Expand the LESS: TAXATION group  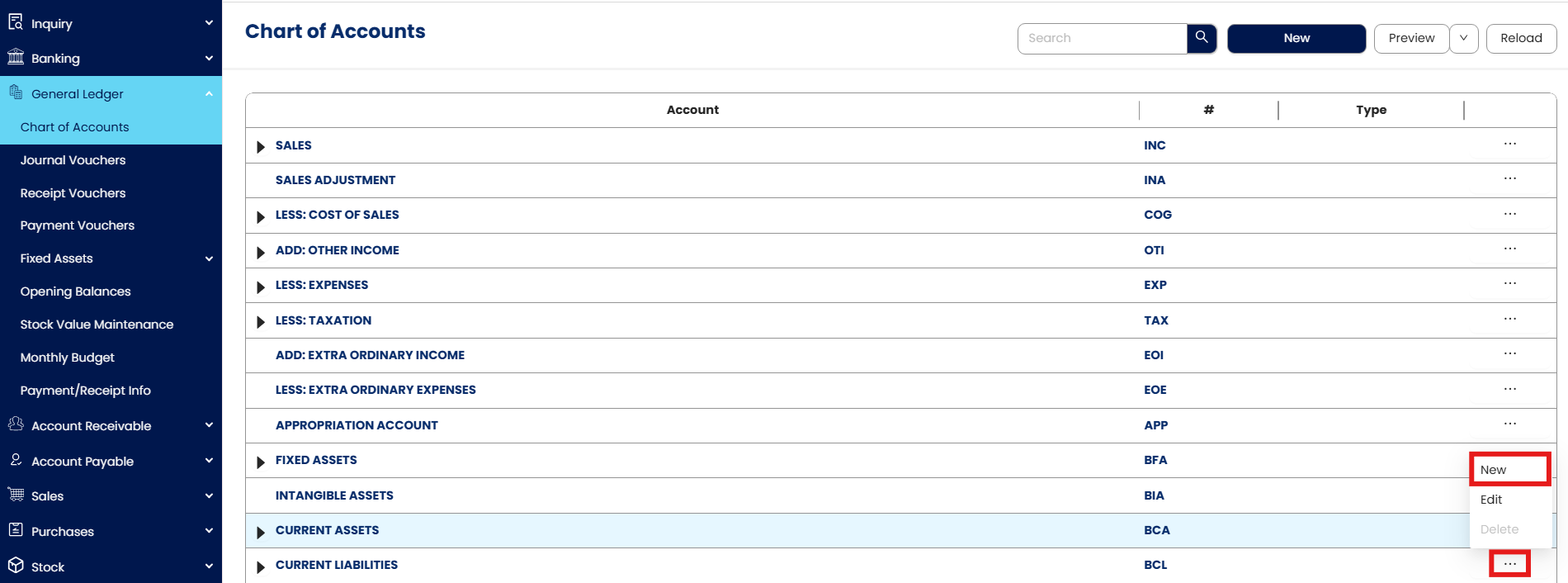point(261,322)
